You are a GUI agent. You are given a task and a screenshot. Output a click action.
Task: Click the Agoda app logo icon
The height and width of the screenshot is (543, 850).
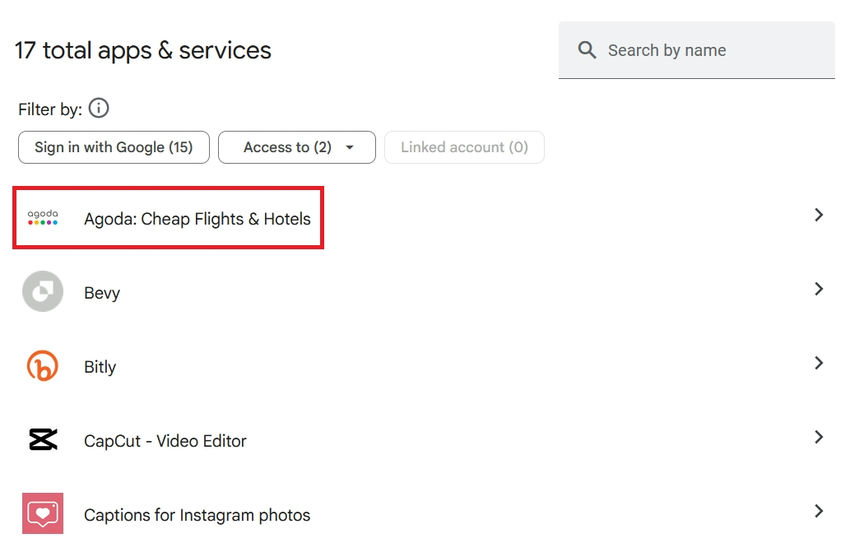coord(43,216)
